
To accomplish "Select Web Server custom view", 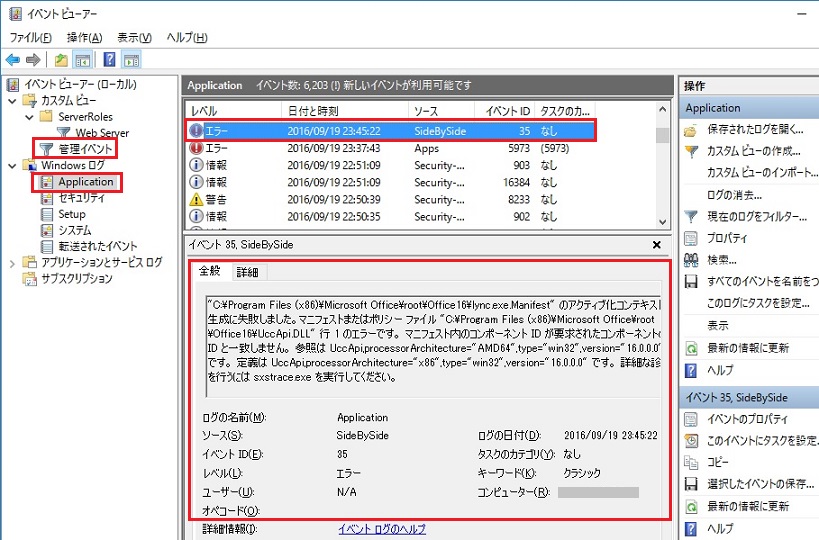I will 102,133.
